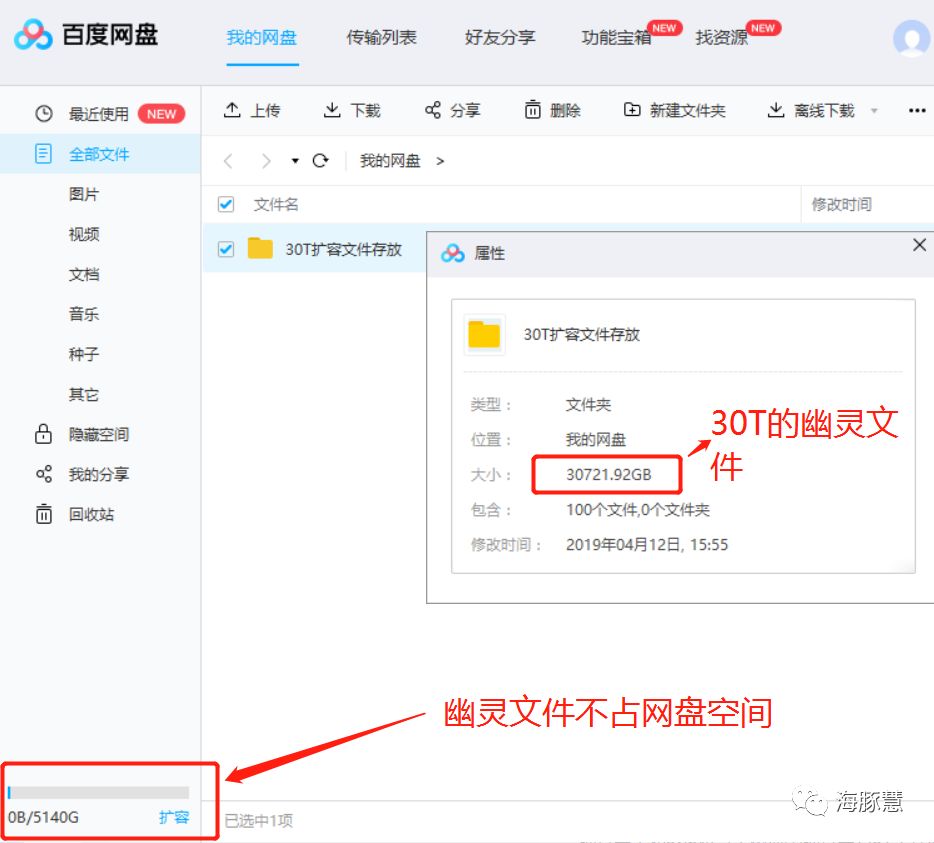Open the 找资源 tab

[x=722, y=38]
